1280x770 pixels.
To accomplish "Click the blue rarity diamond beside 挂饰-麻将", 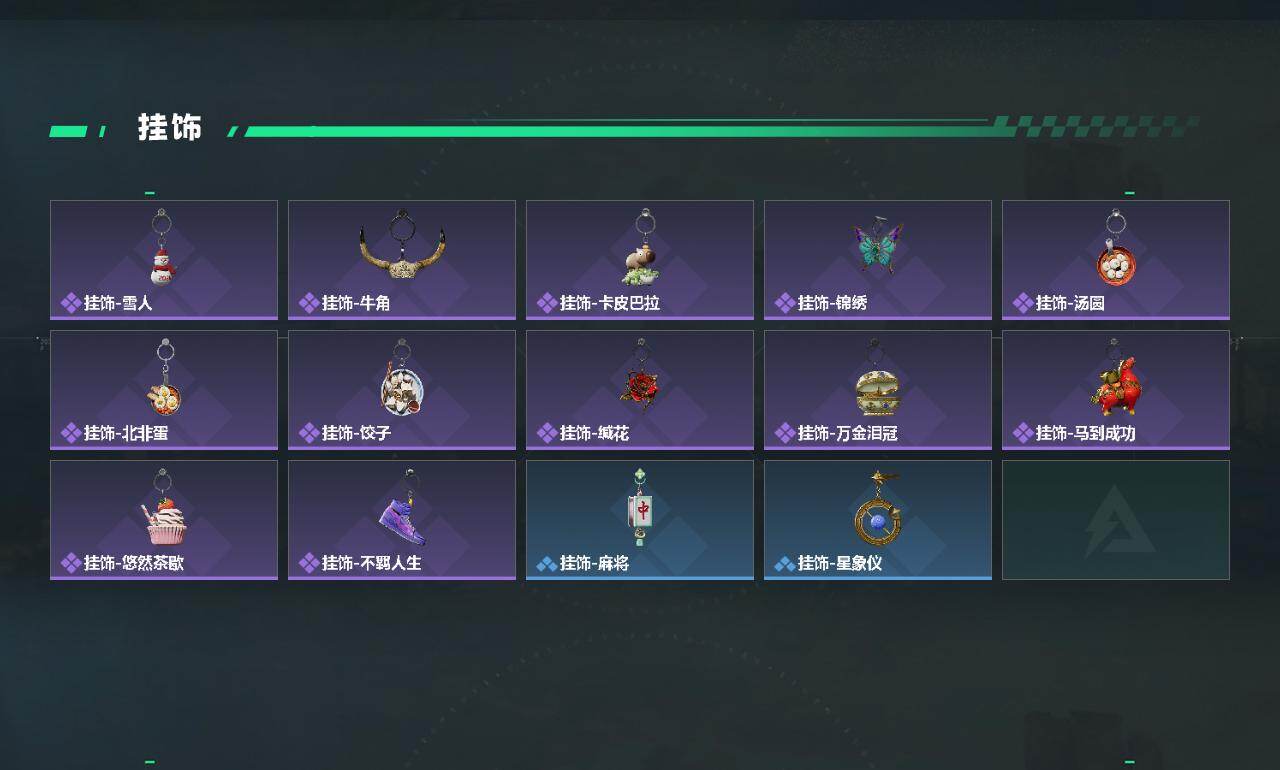I will coord(546,564).
